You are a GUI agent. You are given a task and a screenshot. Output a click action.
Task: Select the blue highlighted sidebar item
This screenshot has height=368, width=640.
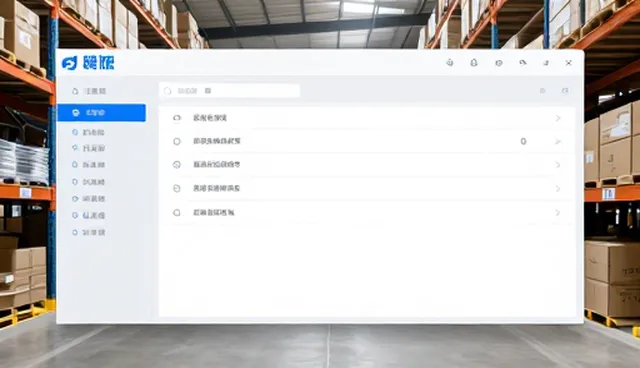tap(101, 113)
